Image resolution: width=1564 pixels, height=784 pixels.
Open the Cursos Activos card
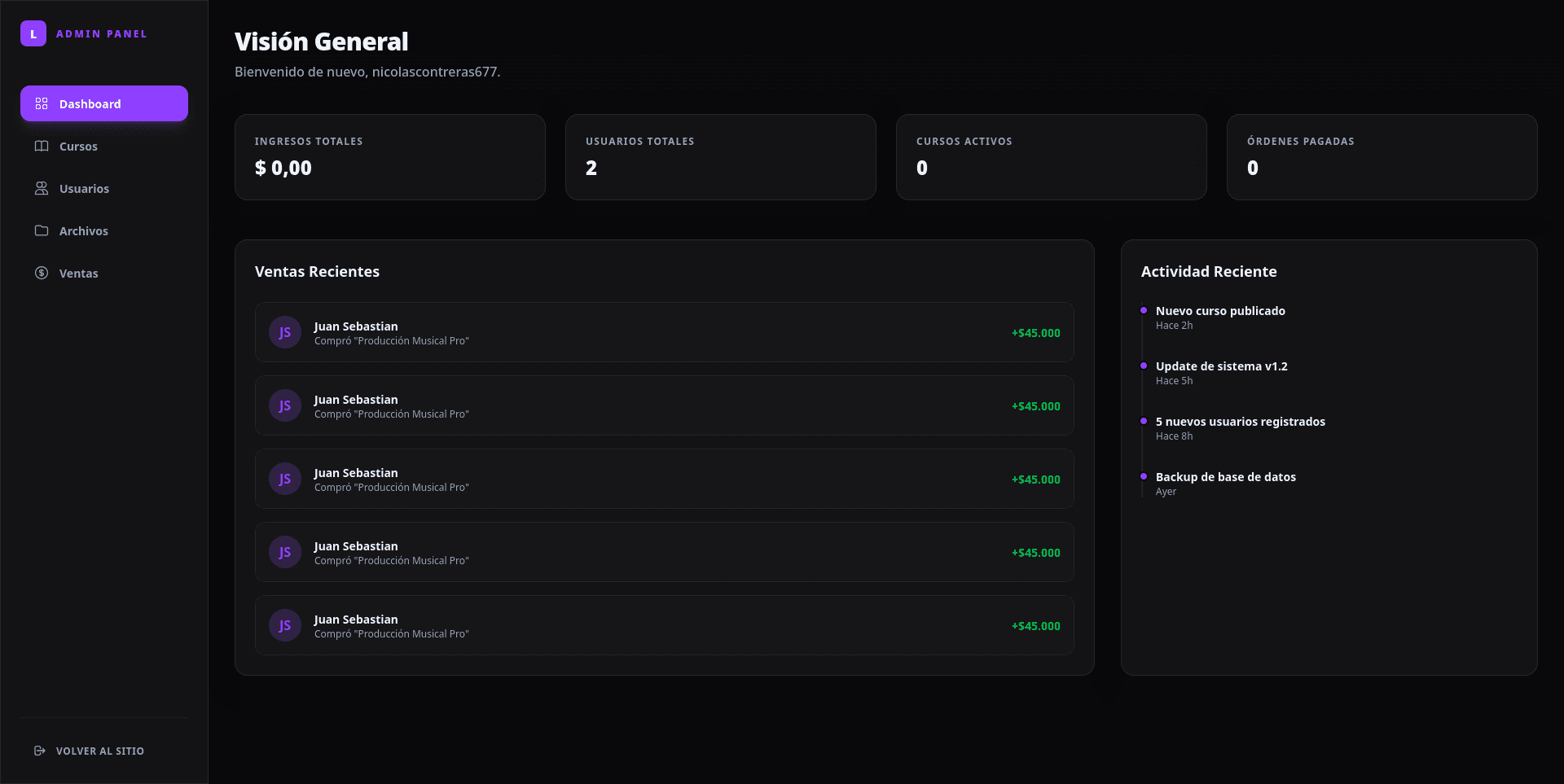coord(1051,156)
